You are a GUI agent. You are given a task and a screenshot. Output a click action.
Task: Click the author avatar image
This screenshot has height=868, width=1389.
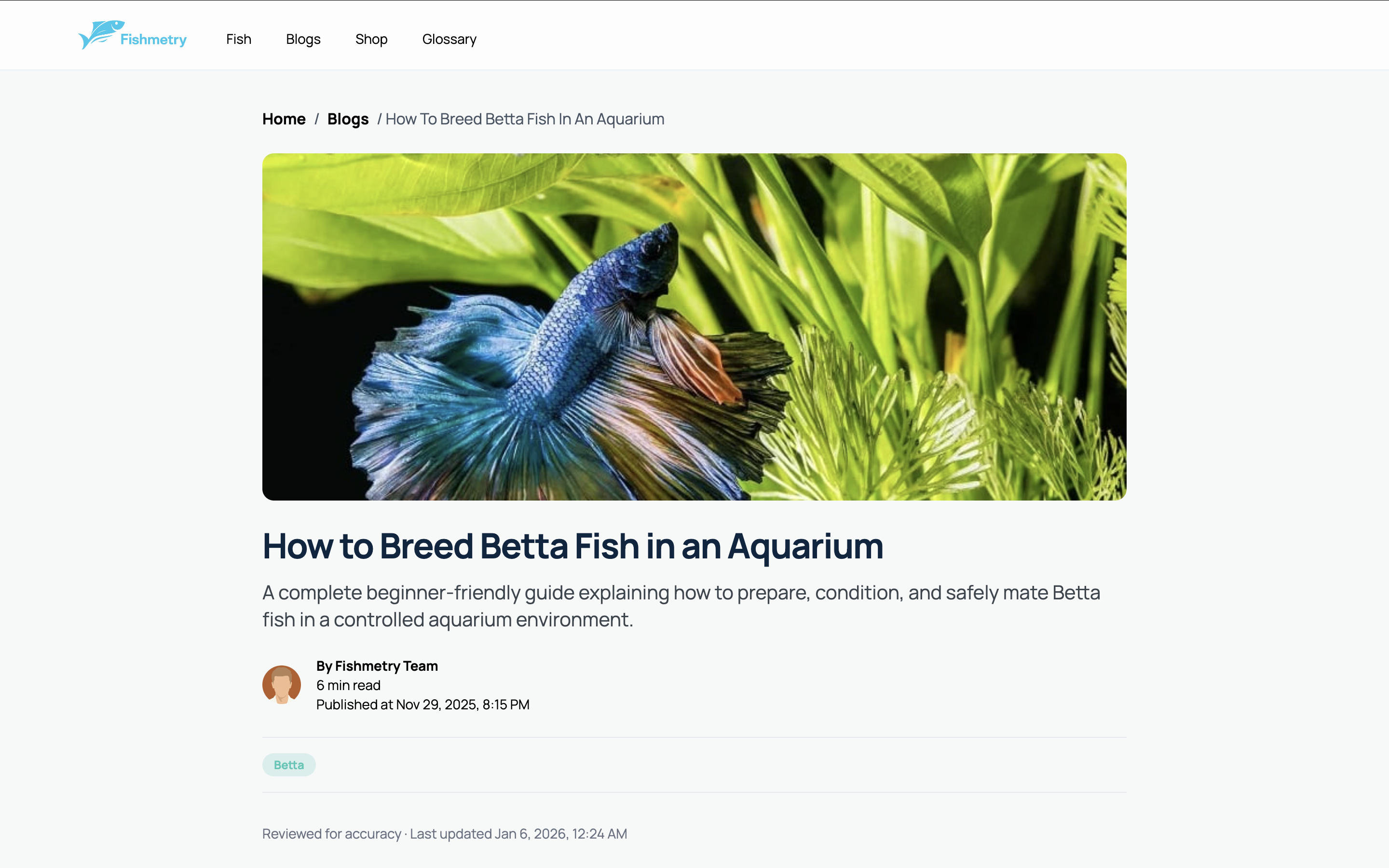tap(282, 684)
